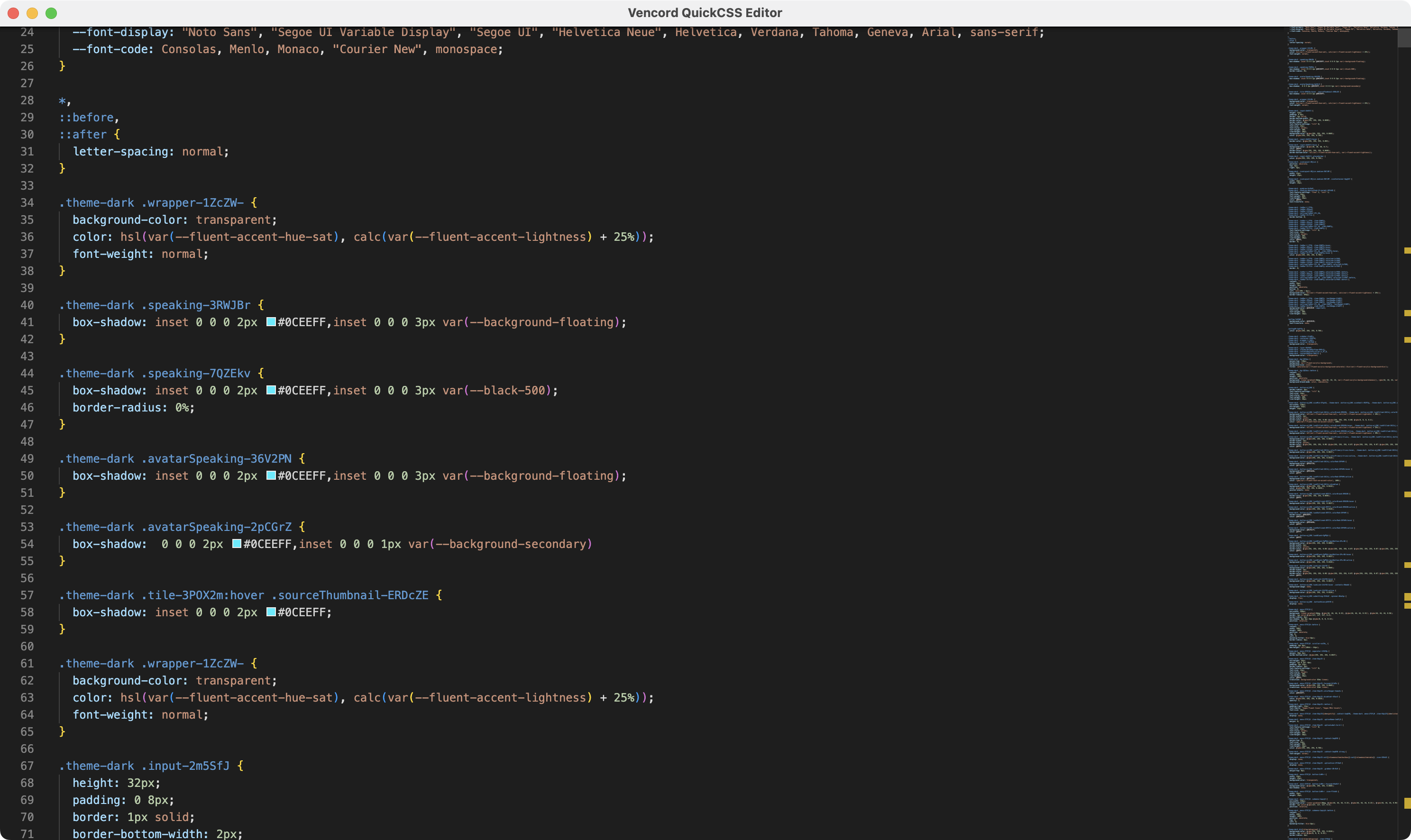Click the color swatch before #0CEEFF on line 41
The width and height of the screenshot is (1411, 840).
pos(271,322)
